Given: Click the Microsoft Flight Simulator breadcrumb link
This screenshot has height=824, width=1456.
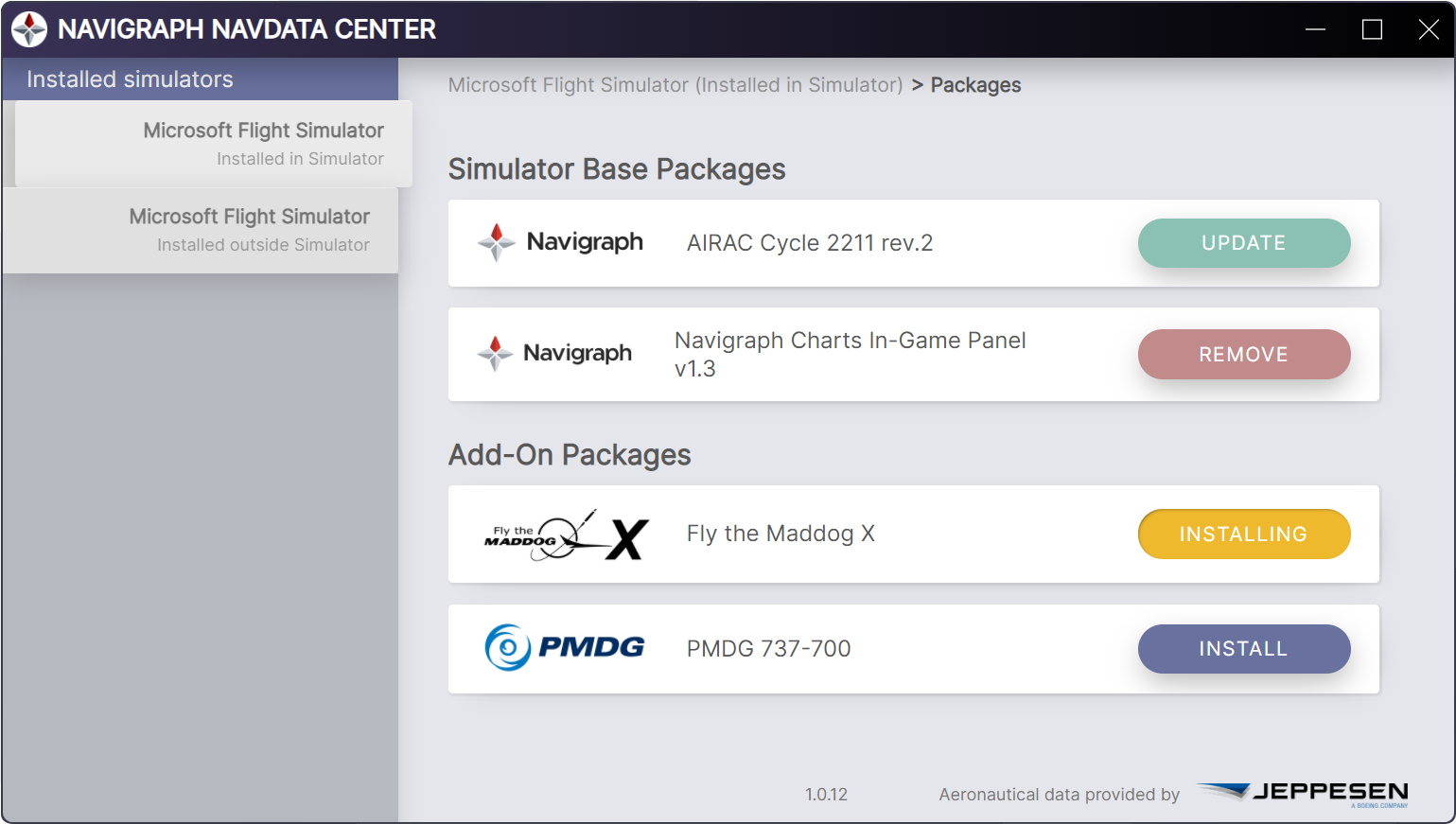Looking at the screenshot, I should click(675, 85).
